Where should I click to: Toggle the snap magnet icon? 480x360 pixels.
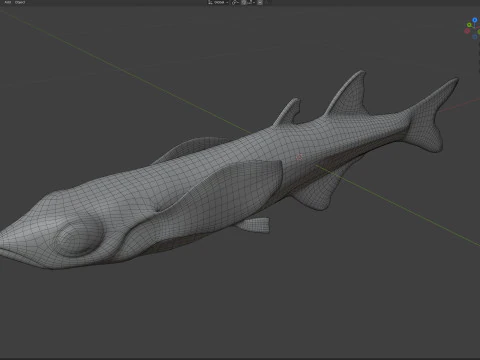pyautogui.click(x=244, y=2)
